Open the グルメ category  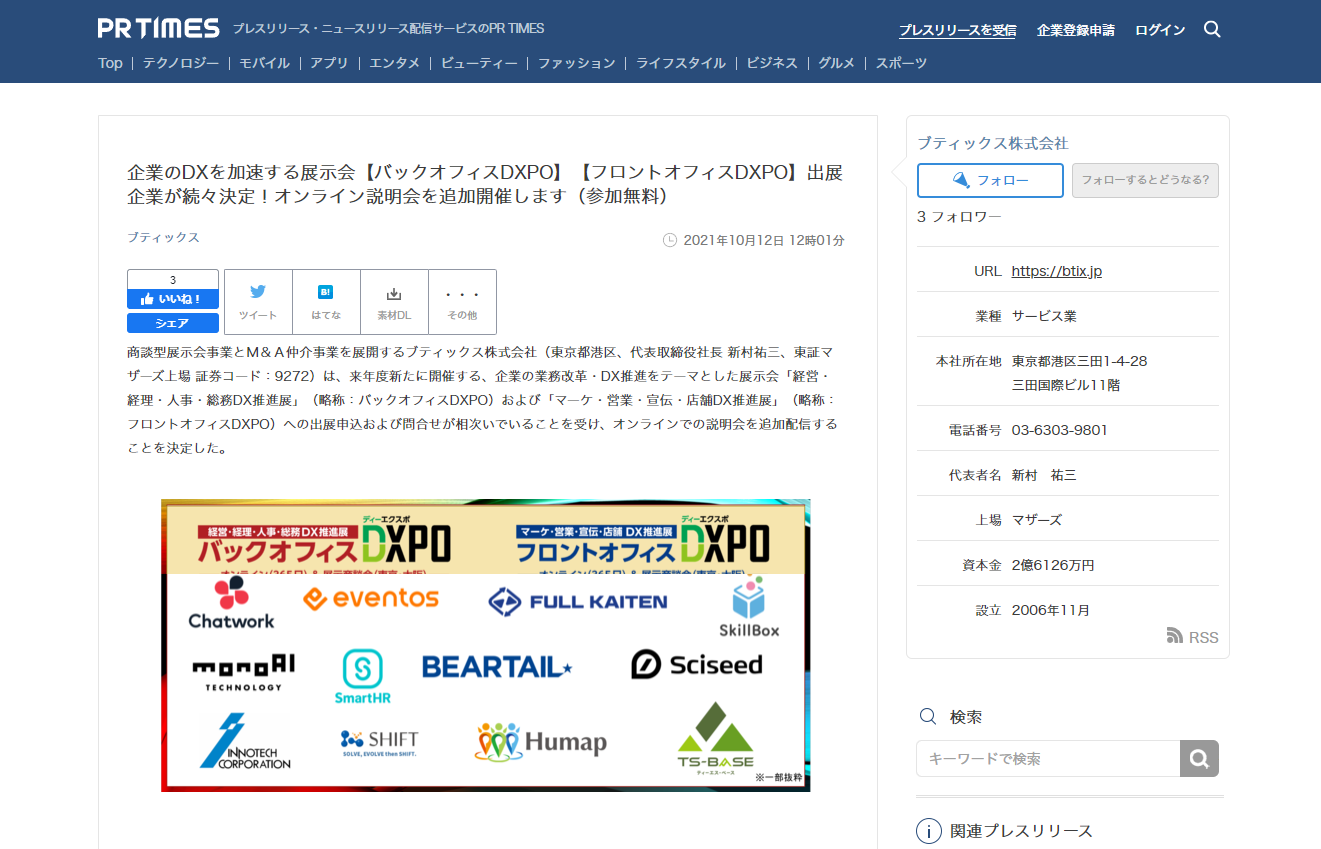836,63
